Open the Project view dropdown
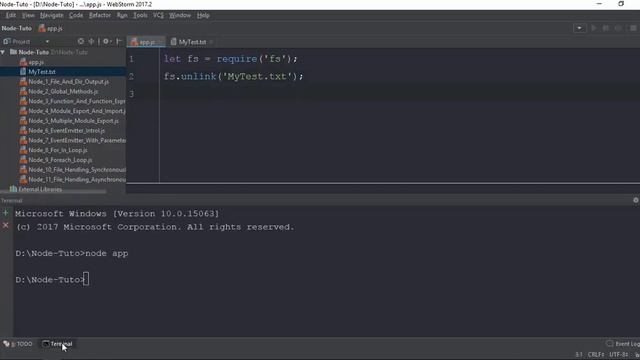Image resolution: width=640 pixels, height=360 pixels. pyautogui.click(x=47, y=41)
